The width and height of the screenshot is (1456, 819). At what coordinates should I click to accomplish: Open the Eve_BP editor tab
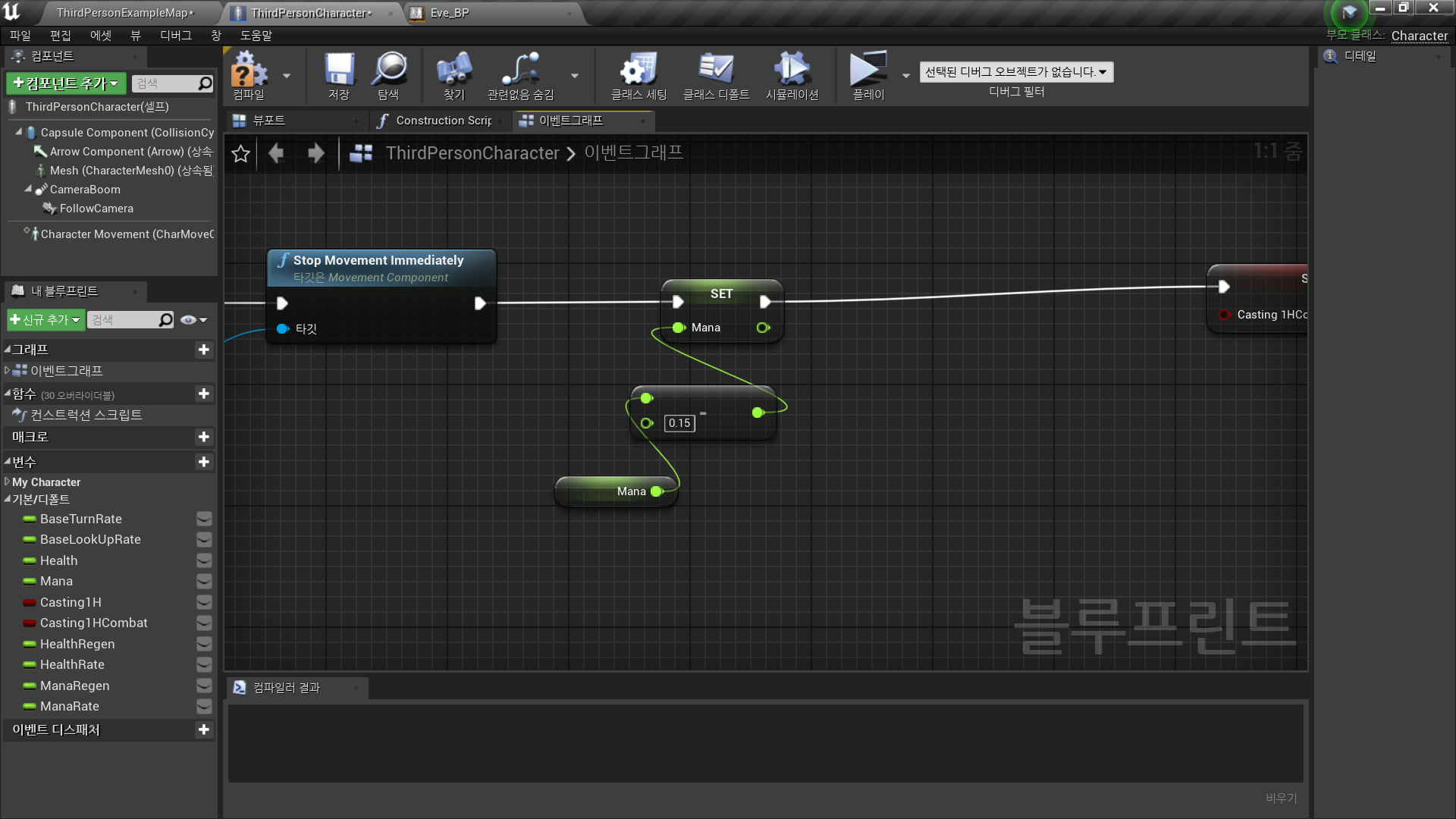click(x=450, y=13)
